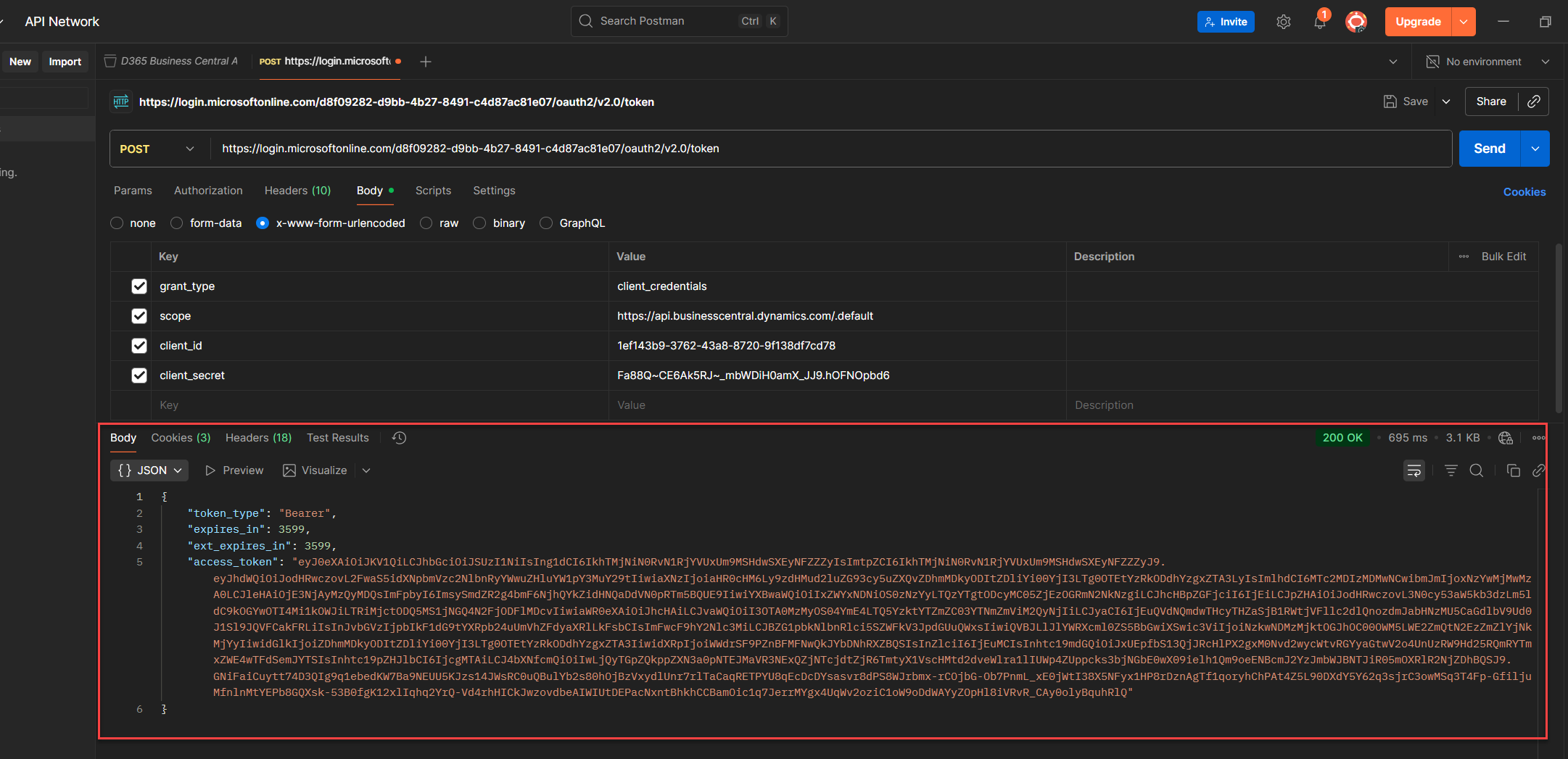Screen dimensions: 1568x759
Task: Open the network information globe icon
Action: 1506,438
